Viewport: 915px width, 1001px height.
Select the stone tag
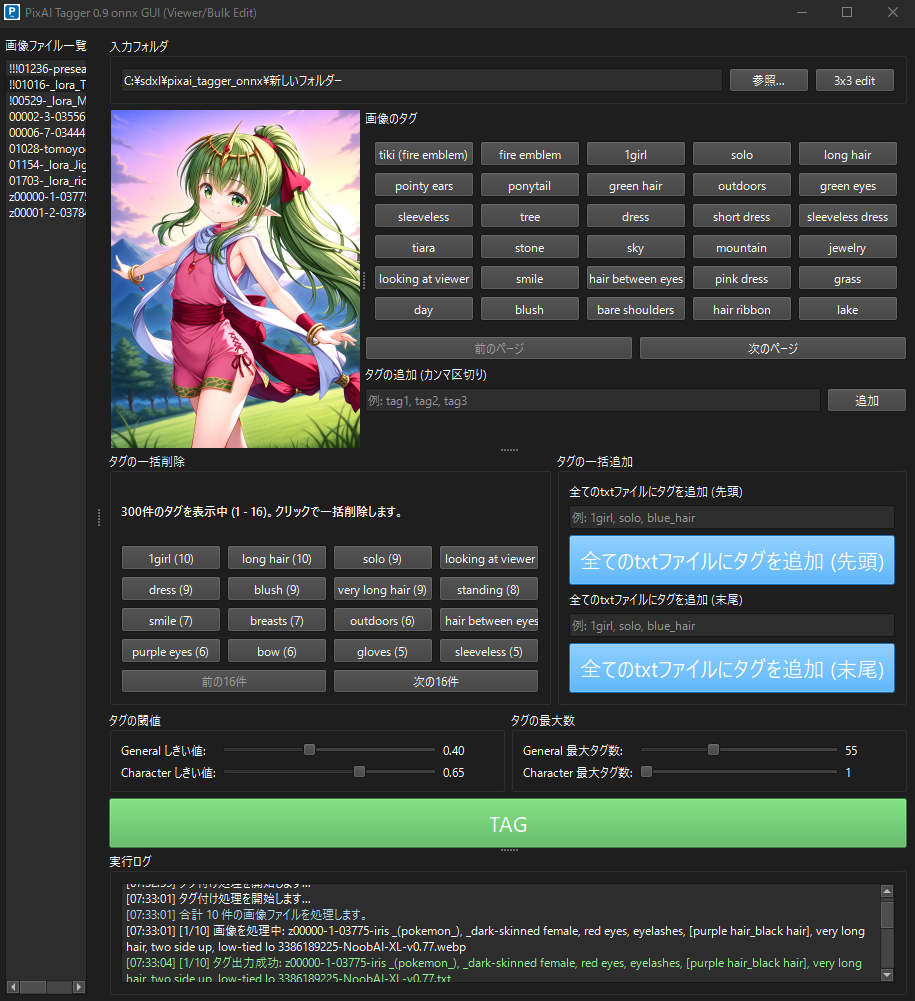click(x=530, y=248)
